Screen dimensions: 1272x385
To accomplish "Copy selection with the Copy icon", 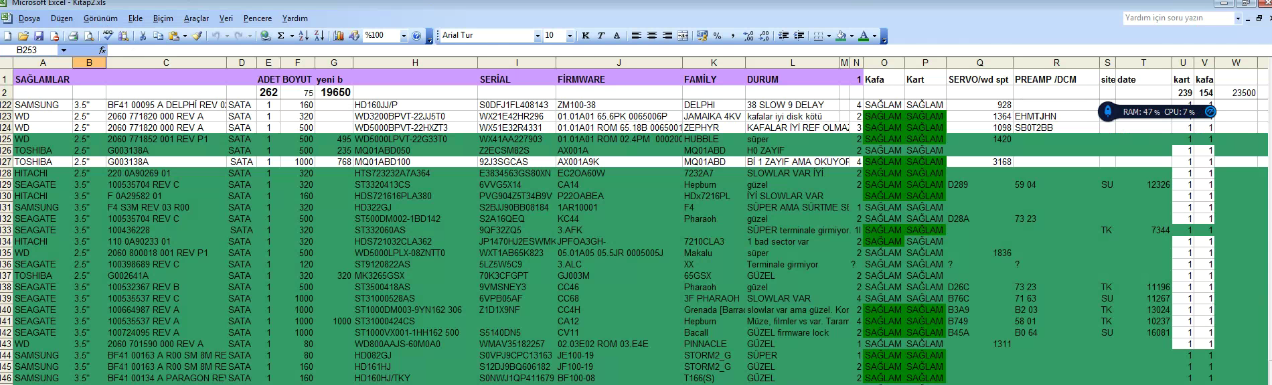I will (158, 35).
